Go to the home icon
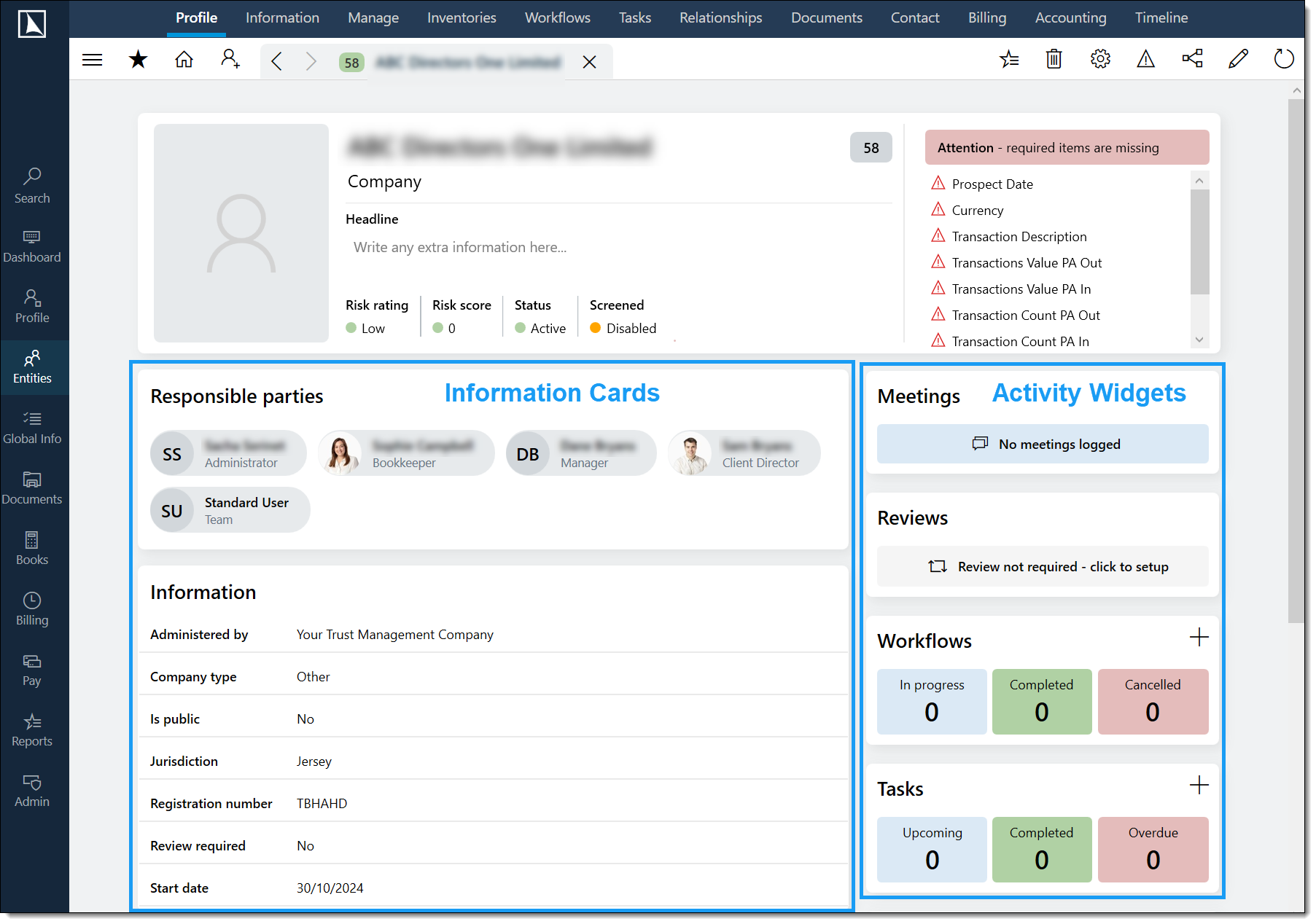The height and width of the screenshot is (924, 1316). [x=184, y=60]
